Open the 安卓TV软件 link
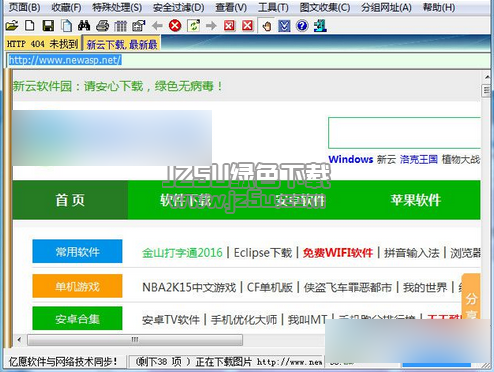The image size is (494, 372). coord(171,320)
